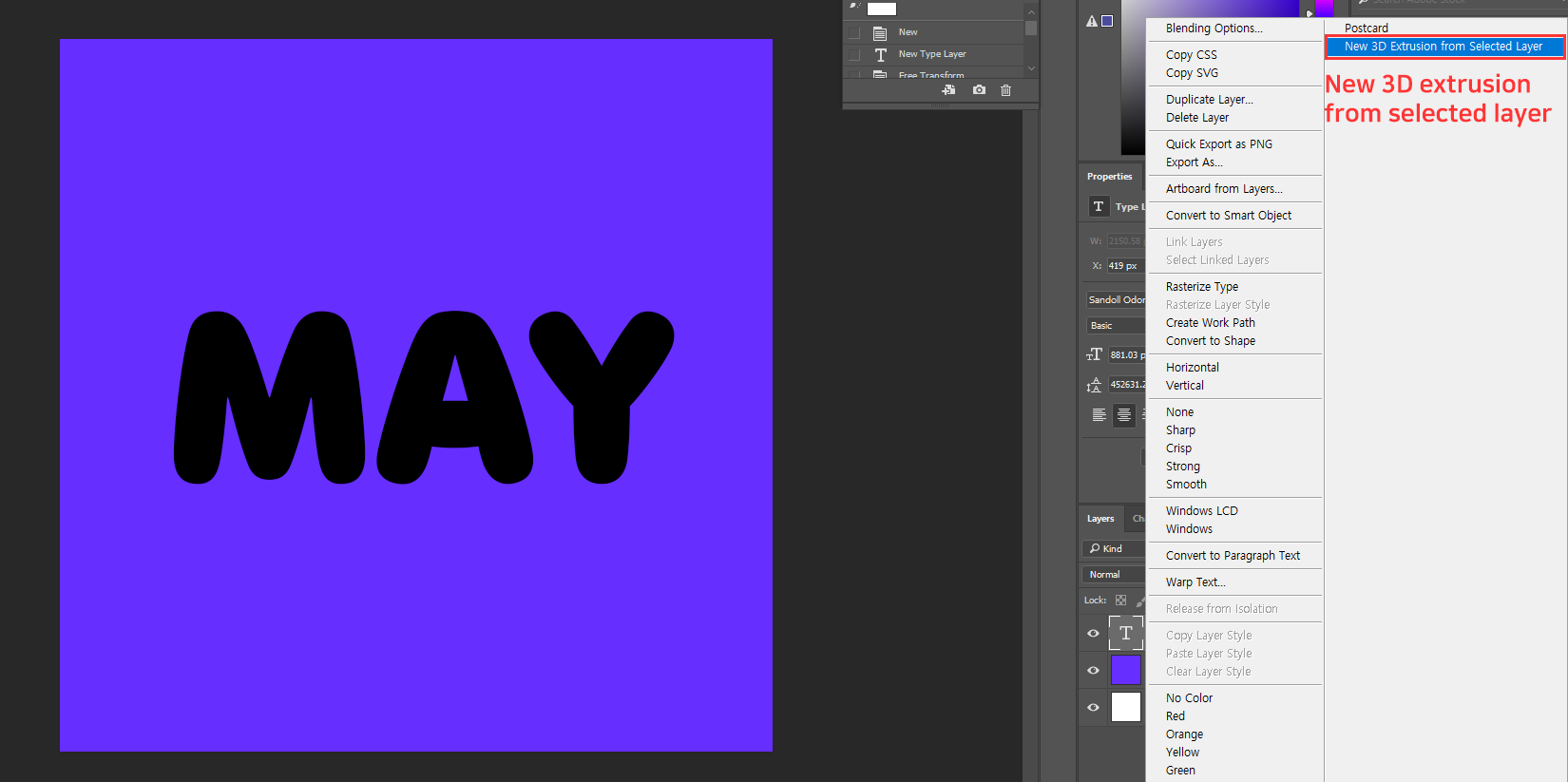Click the font size field 881.03

1127,354
